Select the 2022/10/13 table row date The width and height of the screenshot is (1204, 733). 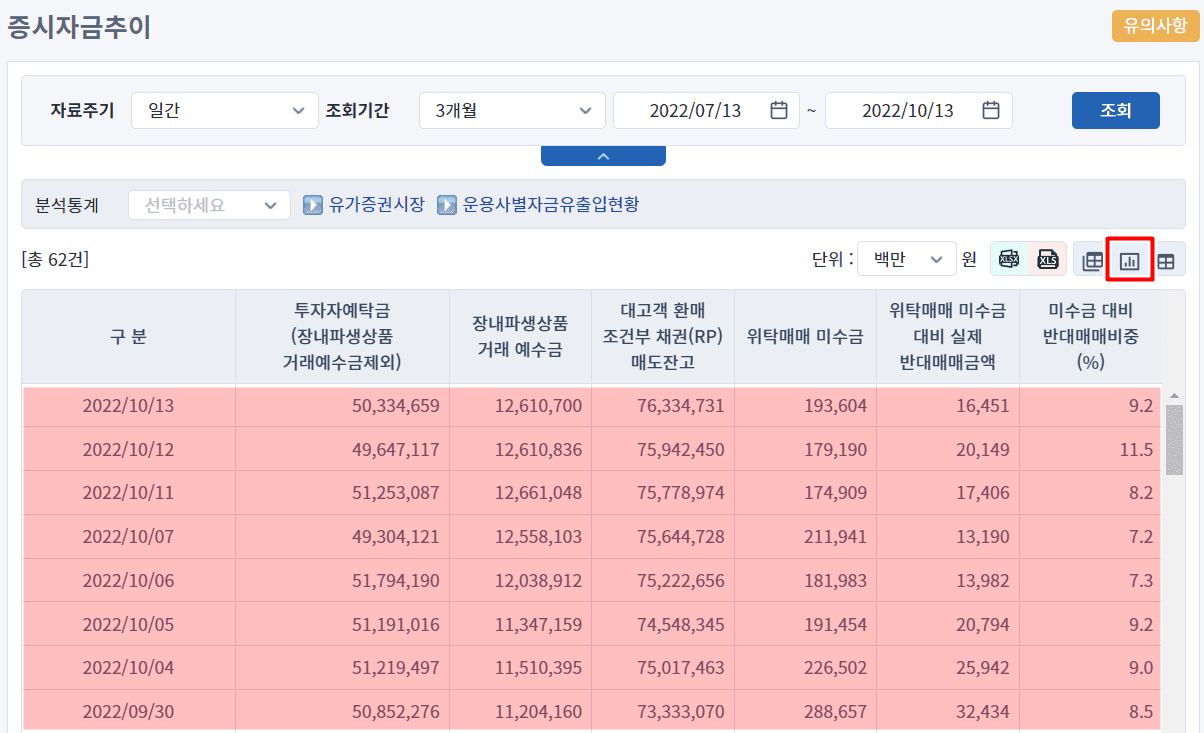tap(128, 406)
